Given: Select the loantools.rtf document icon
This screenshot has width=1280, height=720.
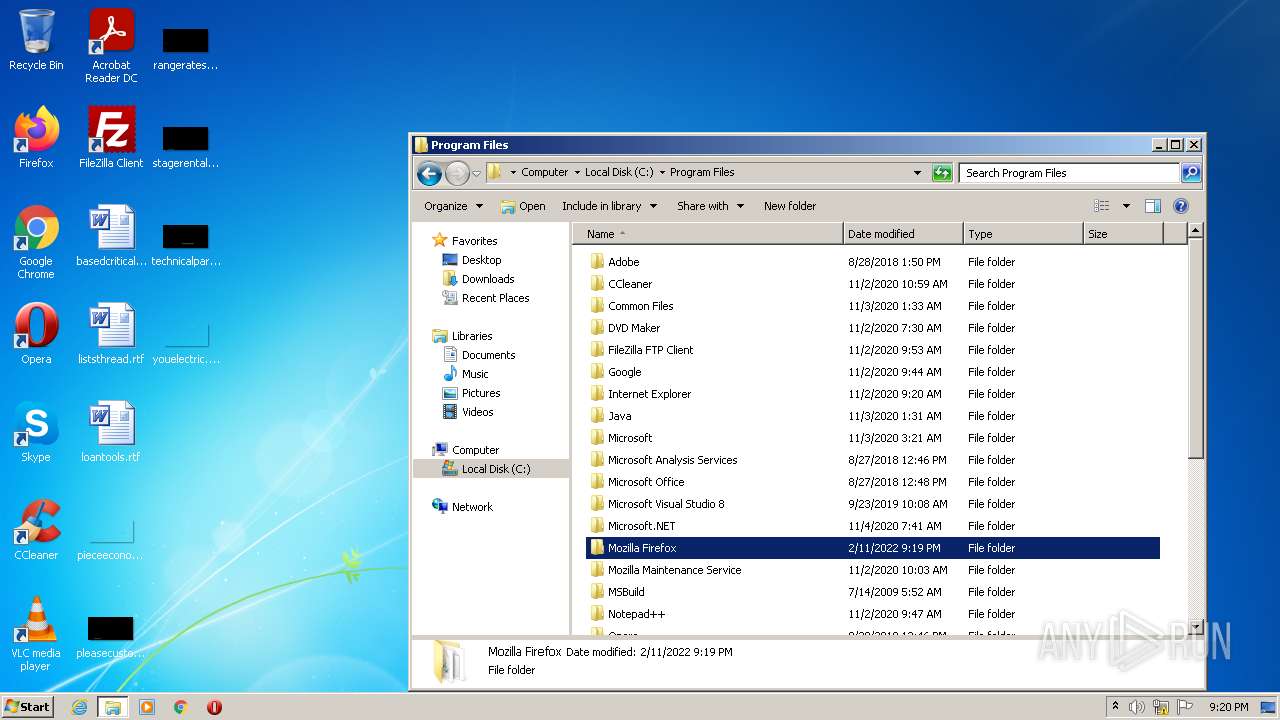Looking at the screenshot, I should 111,432.
